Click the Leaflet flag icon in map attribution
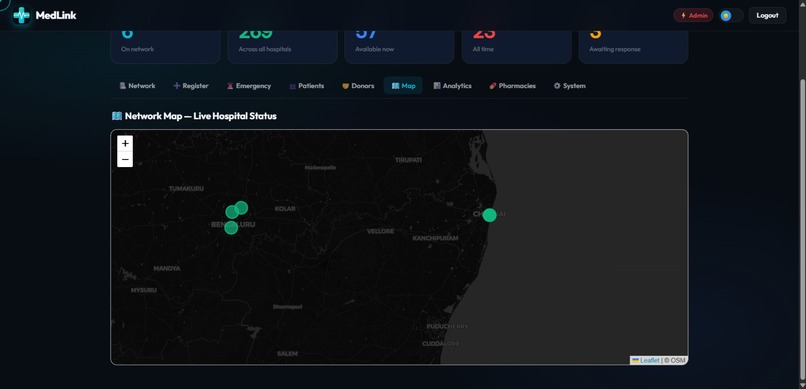 coord(635,360)
